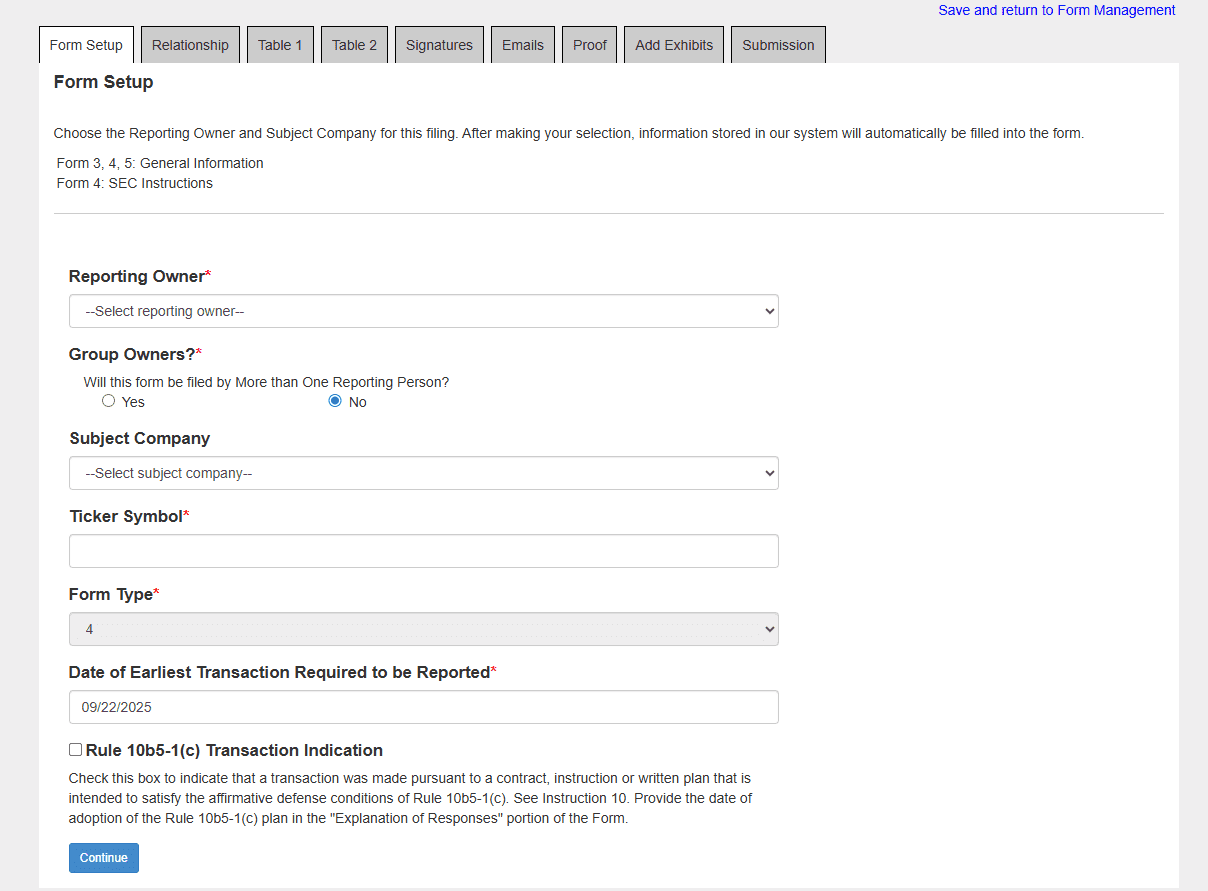1208x891 pixels.
Task: Enable Rule 10b5-1(c) Transaction Indication checkbox
Action: pos(76,750)
